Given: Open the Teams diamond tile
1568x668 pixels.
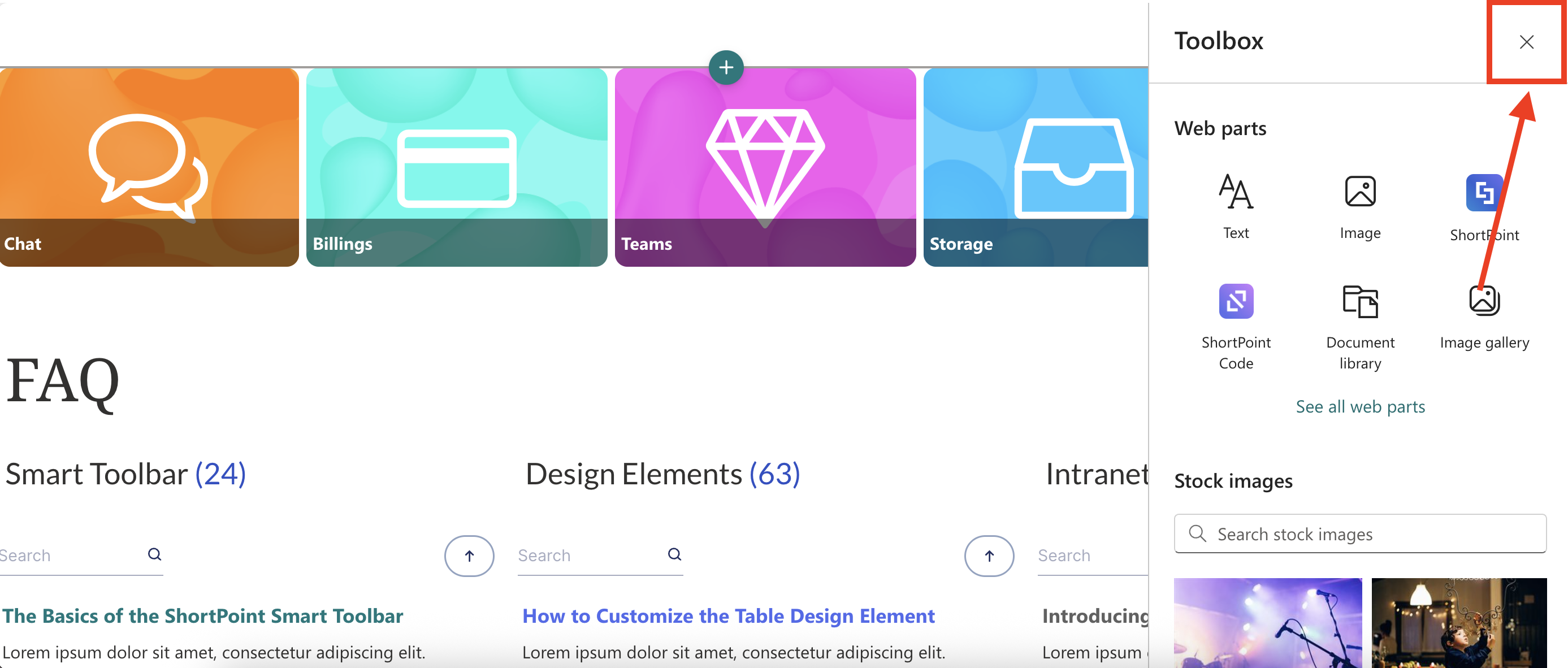Looking at the screenshot, I should pyautogui.click(x=765, y=167).
